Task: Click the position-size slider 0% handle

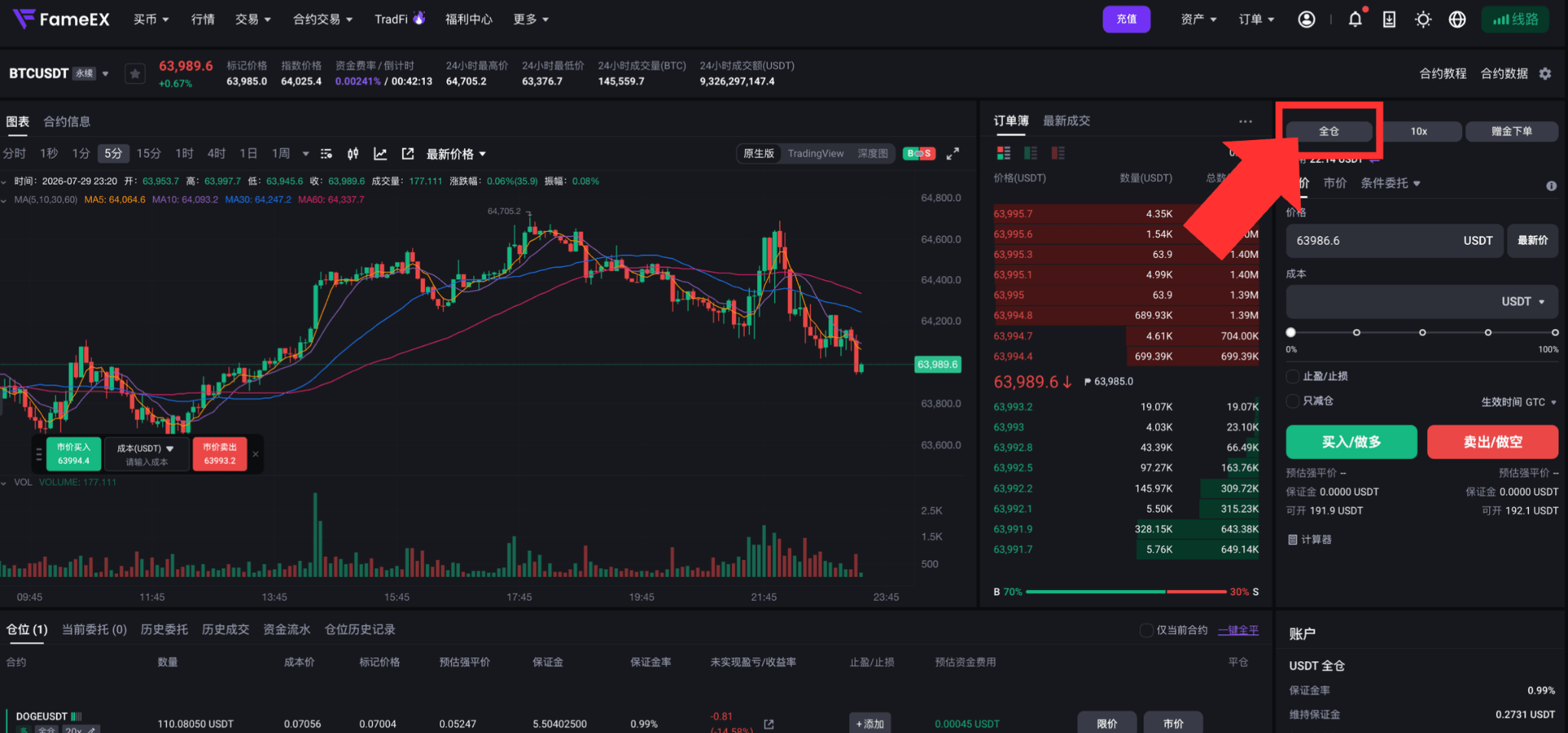Action: pyautogui.click(x=1291, y=332)
